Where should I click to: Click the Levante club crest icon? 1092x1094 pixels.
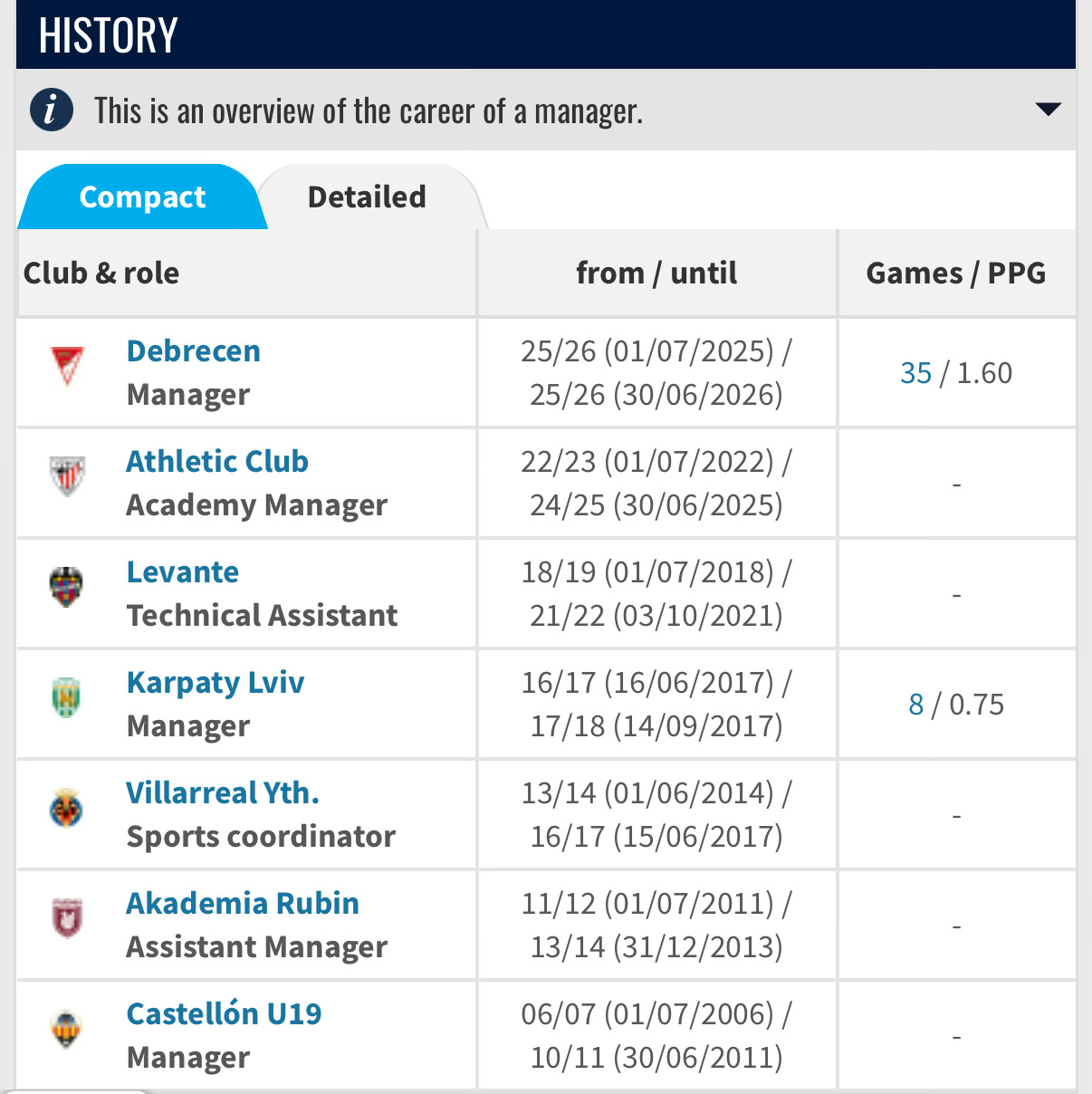point(67,587)
